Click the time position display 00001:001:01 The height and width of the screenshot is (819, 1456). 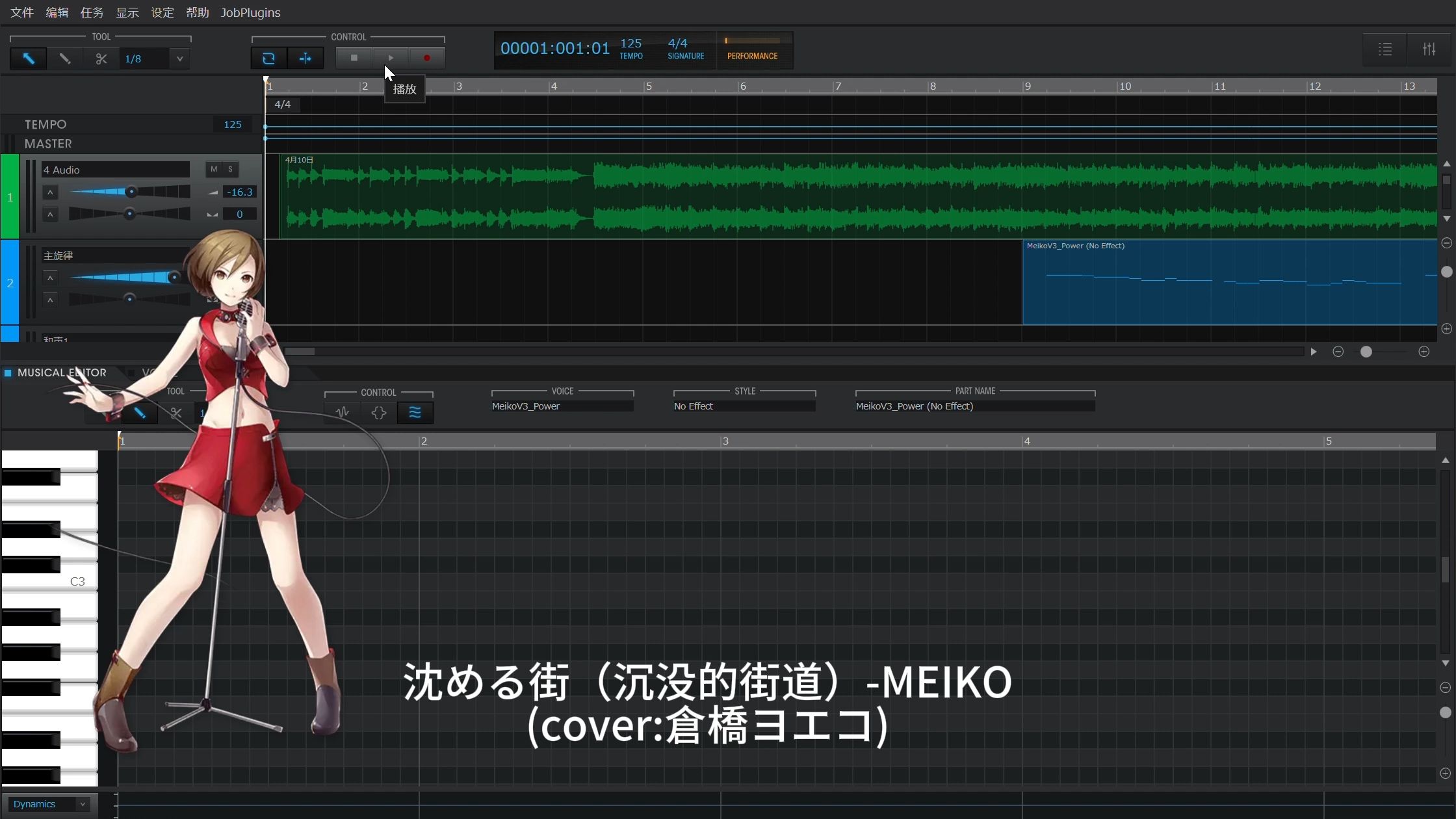pyautogui.click(x=554, y=48)
